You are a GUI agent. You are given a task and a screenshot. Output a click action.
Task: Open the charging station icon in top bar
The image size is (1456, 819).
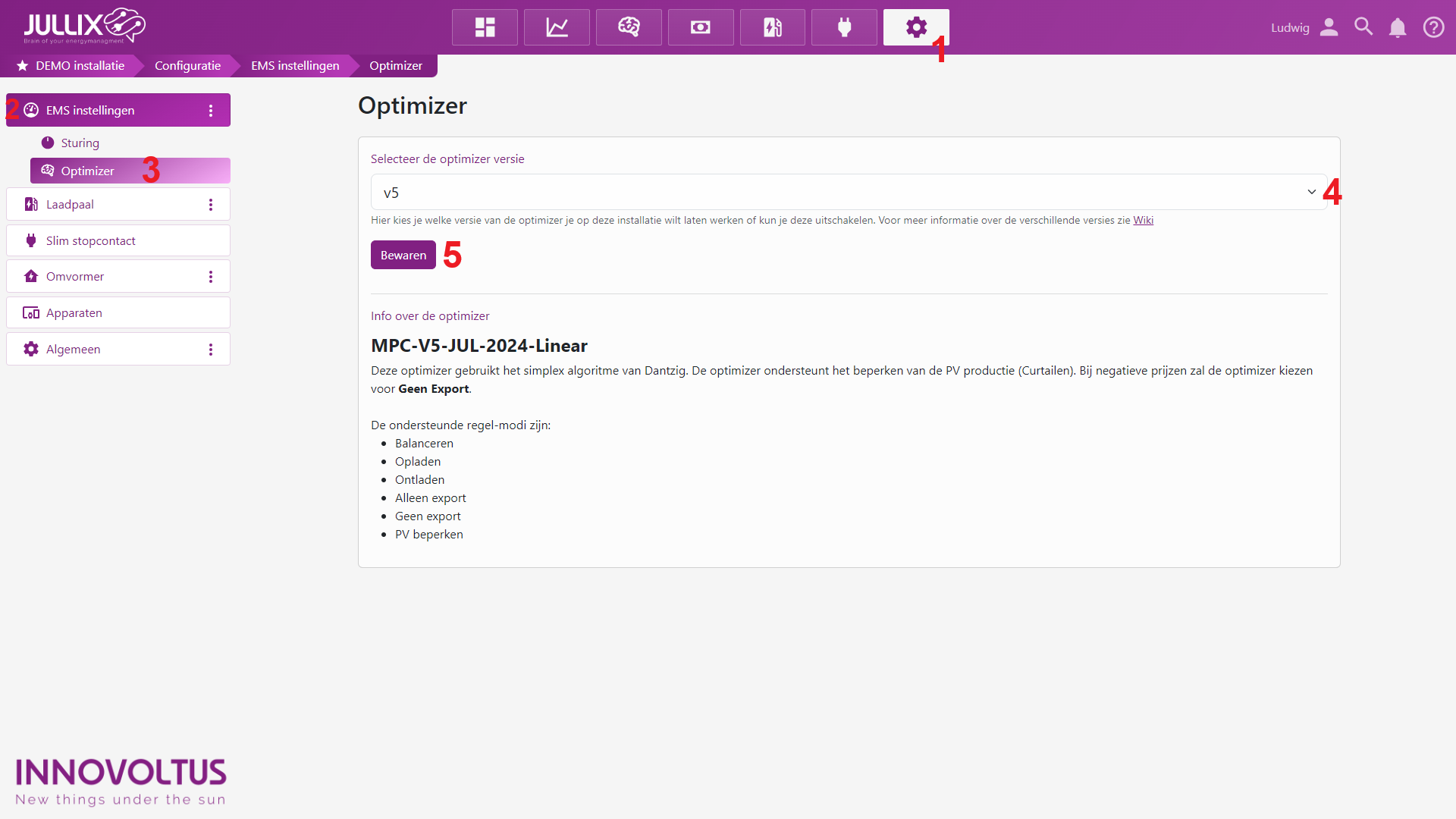click(x=772, y=27)
